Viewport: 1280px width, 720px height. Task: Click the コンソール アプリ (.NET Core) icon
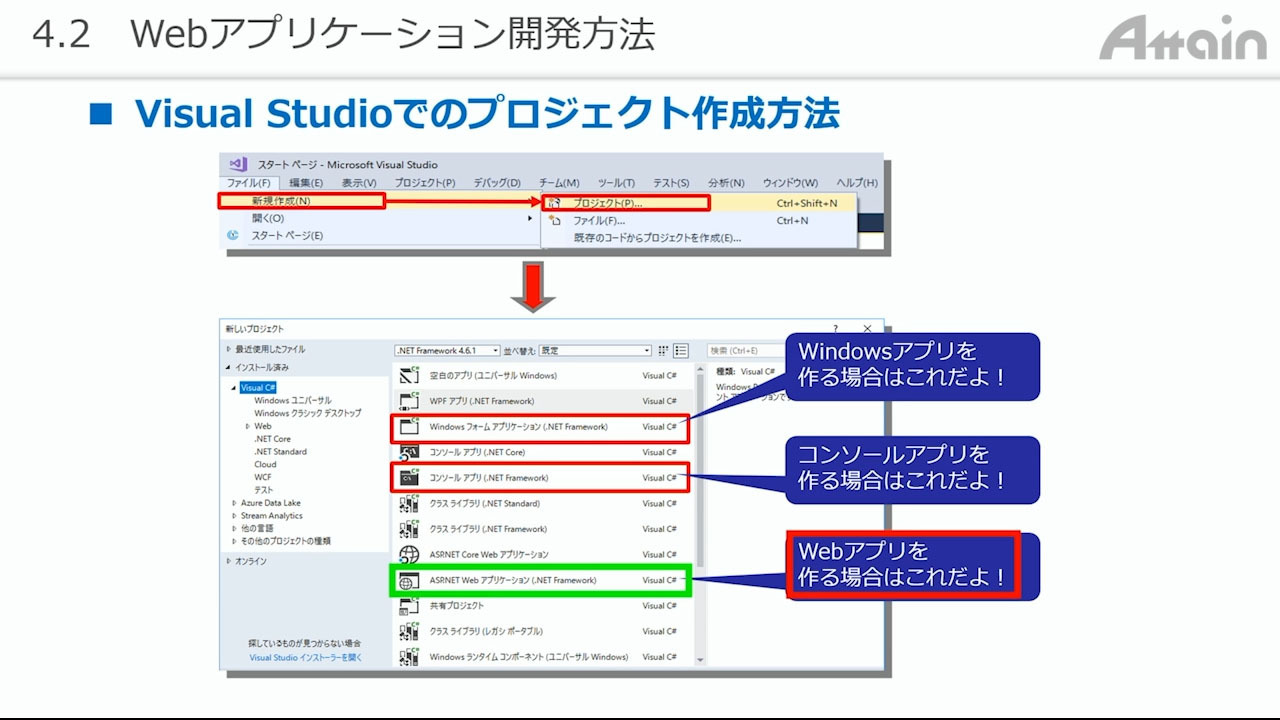pyautogui.click(x=408, y=452)
